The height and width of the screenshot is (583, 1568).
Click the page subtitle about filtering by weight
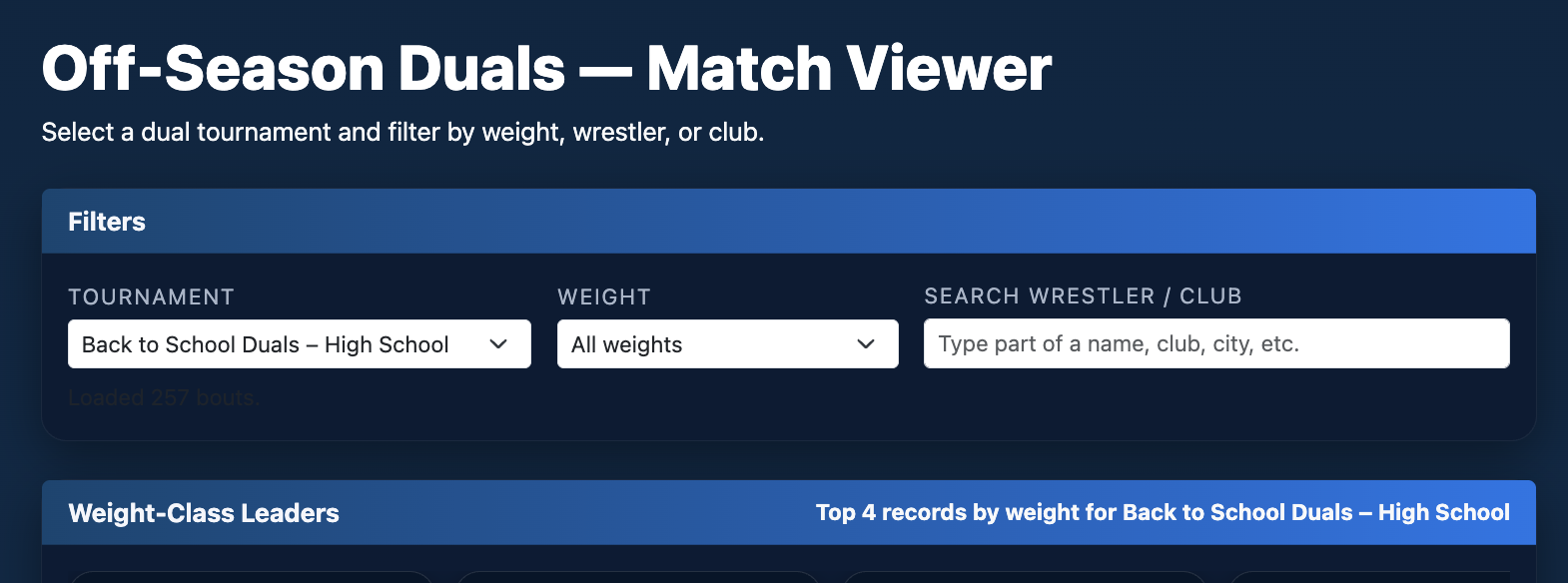[400, 131]
